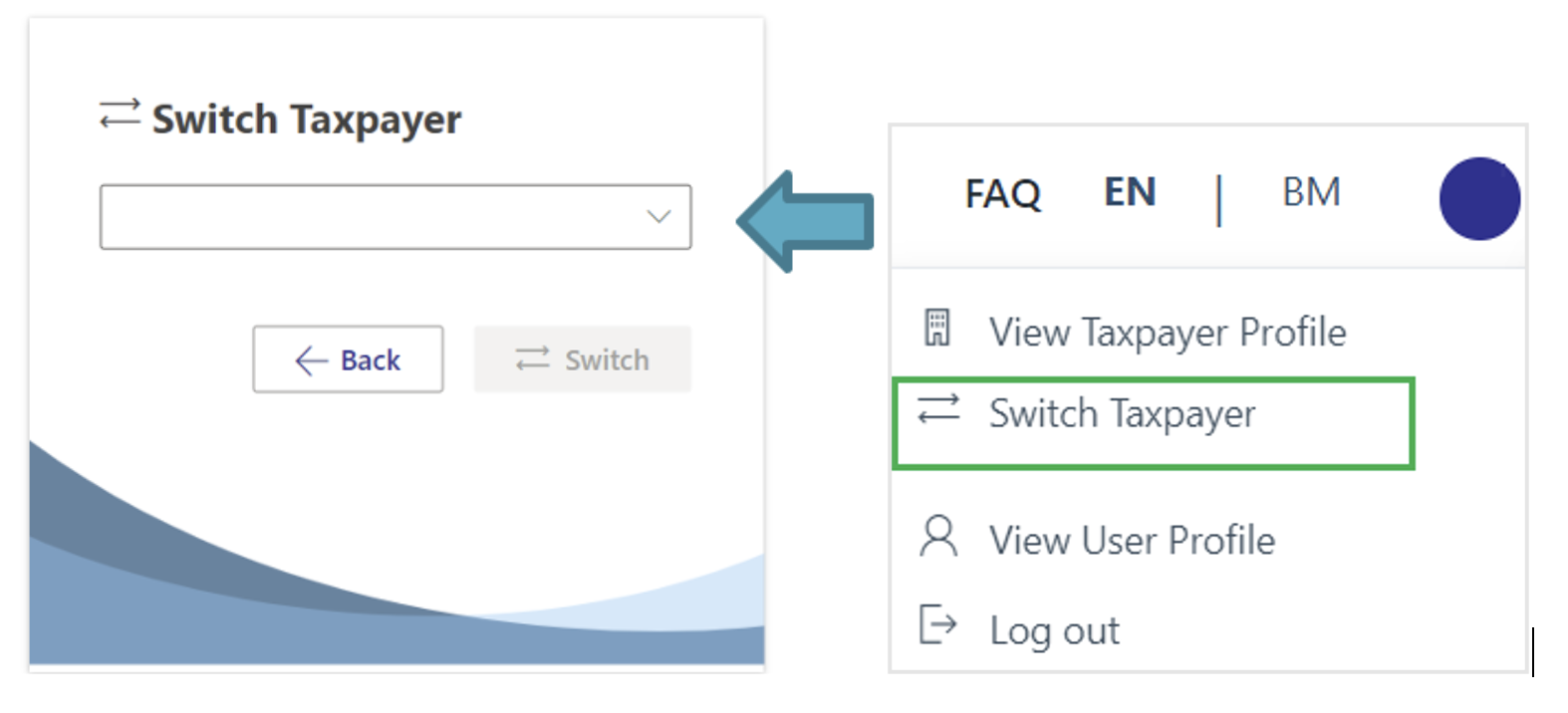Click the swap icon beside Switch Taxpayer heading
Screen dimensions: 1568x713
pos(120,115)
